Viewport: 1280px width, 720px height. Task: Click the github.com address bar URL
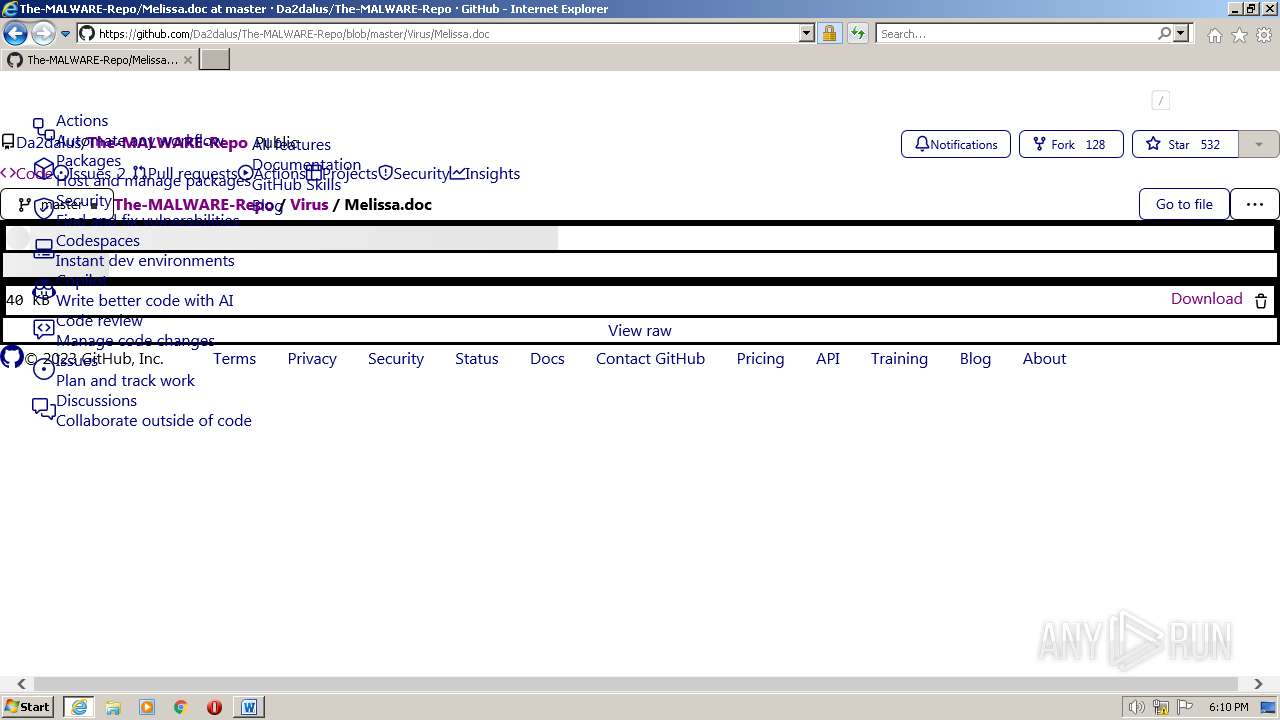[x=294, y=34]
